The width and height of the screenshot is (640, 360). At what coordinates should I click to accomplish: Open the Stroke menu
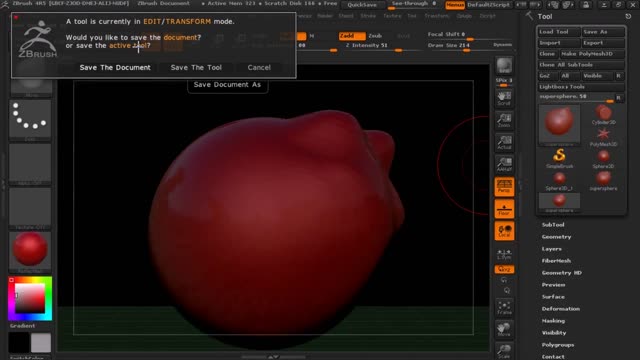368,16
